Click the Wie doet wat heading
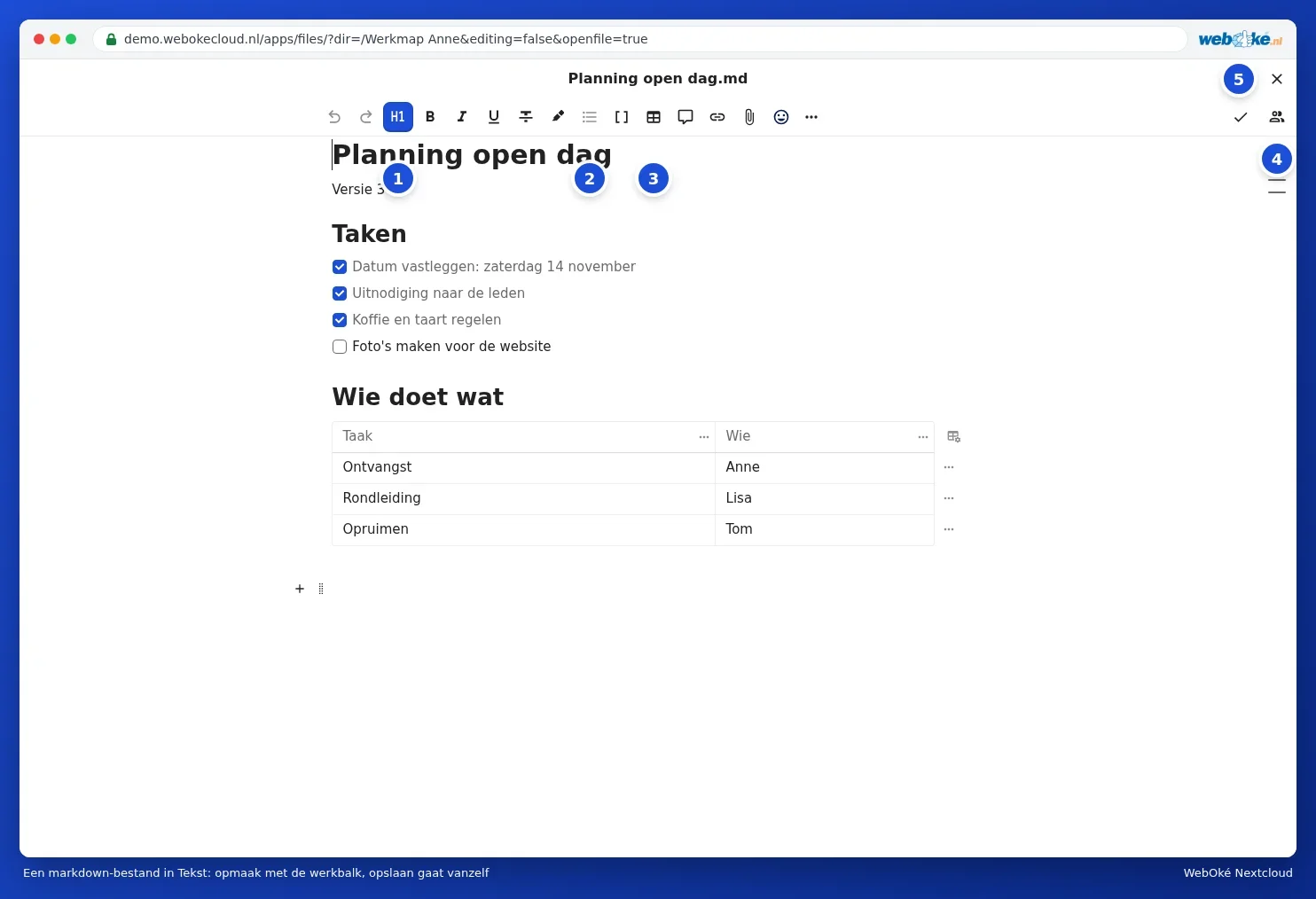The height and width of the screenshot is (899, 1316). (418, 397)
